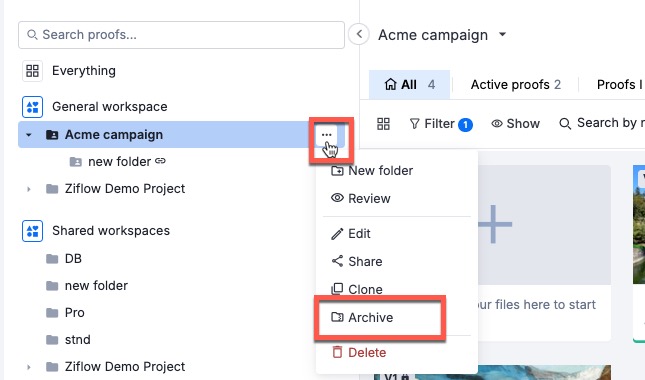The width and height of the screenshot is (645, 380).
Task: Click the Search by name field
Action: tap(602, 123)
